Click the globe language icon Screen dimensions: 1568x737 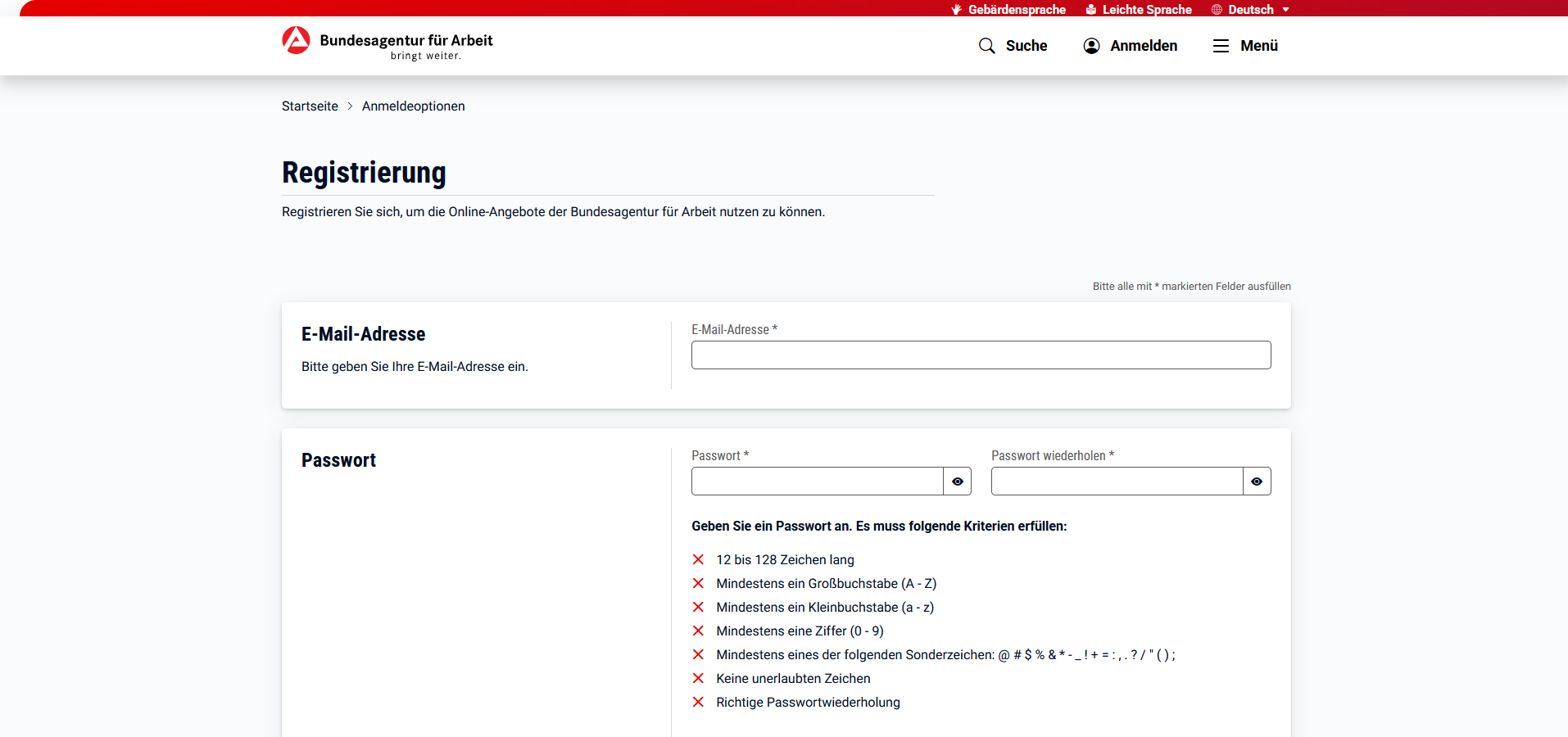click(1217, 10)
